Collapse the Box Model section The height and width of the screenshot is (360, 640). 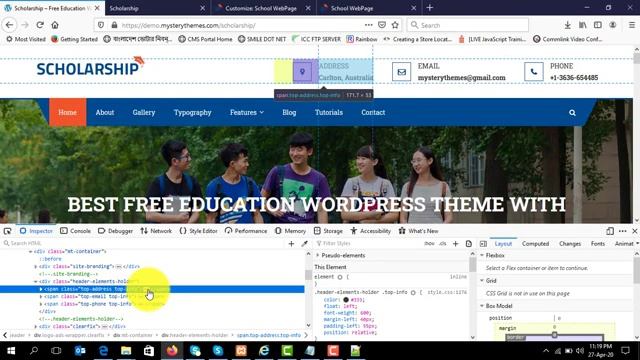click(482, 306)
